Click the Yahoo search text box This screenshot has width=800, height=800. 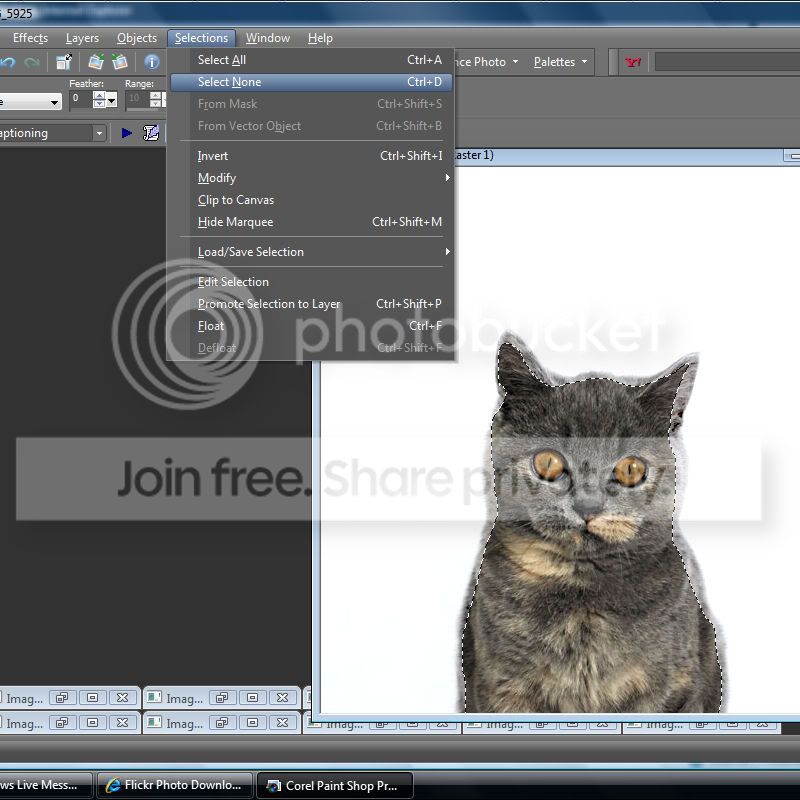(x=726, y=62)
